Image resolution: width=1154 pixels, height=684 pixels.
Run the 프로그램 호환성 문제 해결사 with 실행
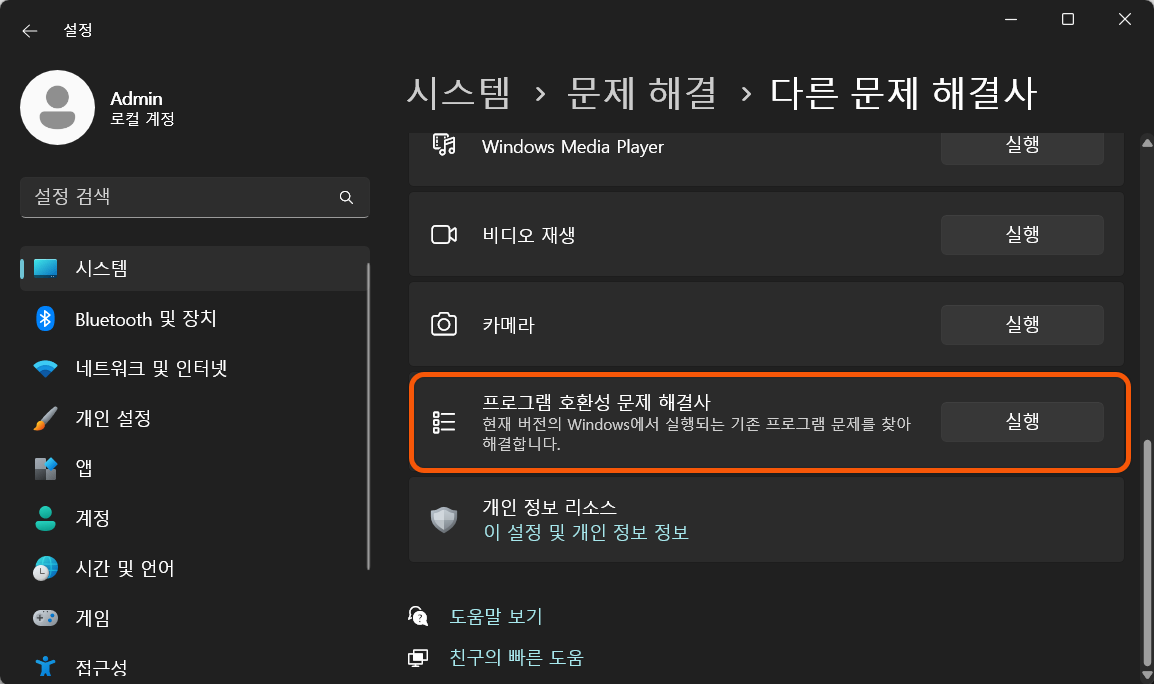[x=1021, y=421]
